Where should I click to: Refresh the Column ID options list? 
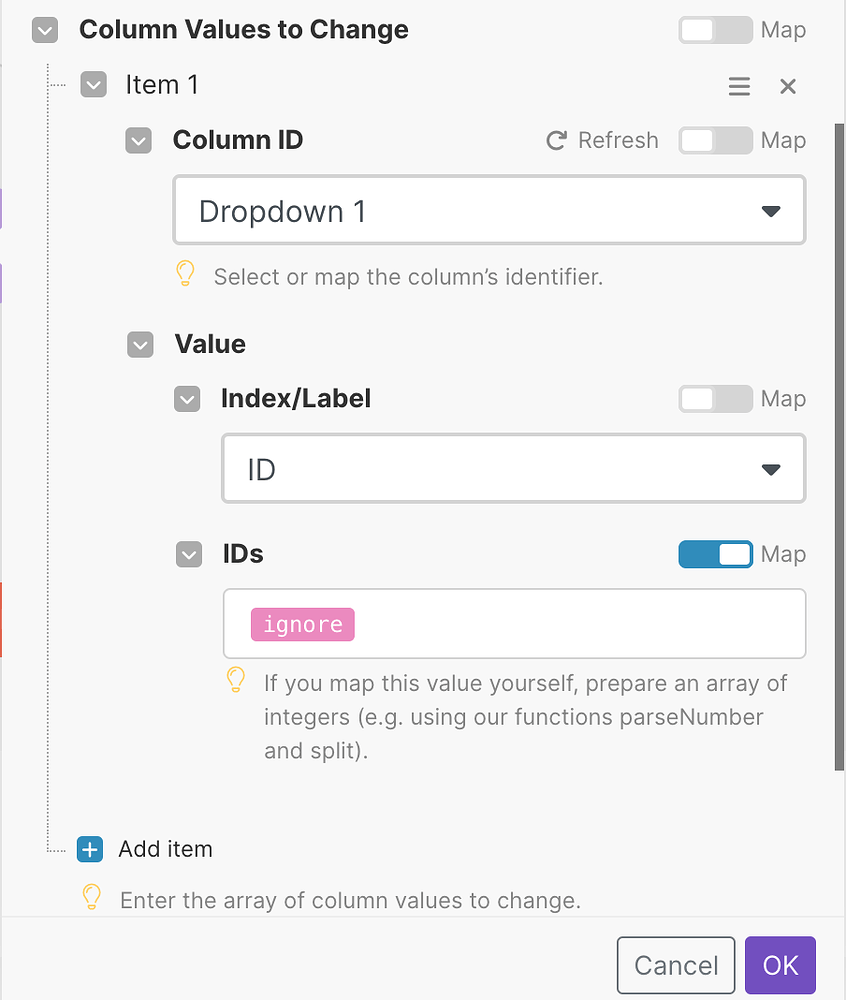pyautogui.click(x=601, y=140)
